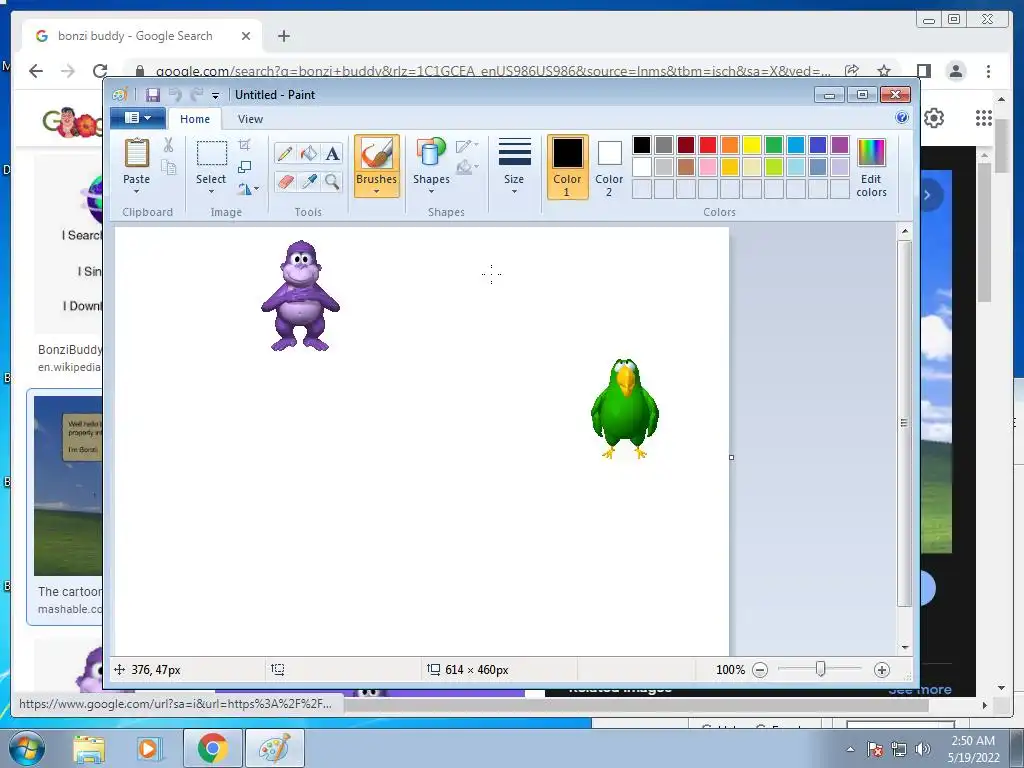Image resolution: width=1024 pixels, height=768 pixels.
Task: Open Google apps grid icon
Action: [x=984, y=118]
